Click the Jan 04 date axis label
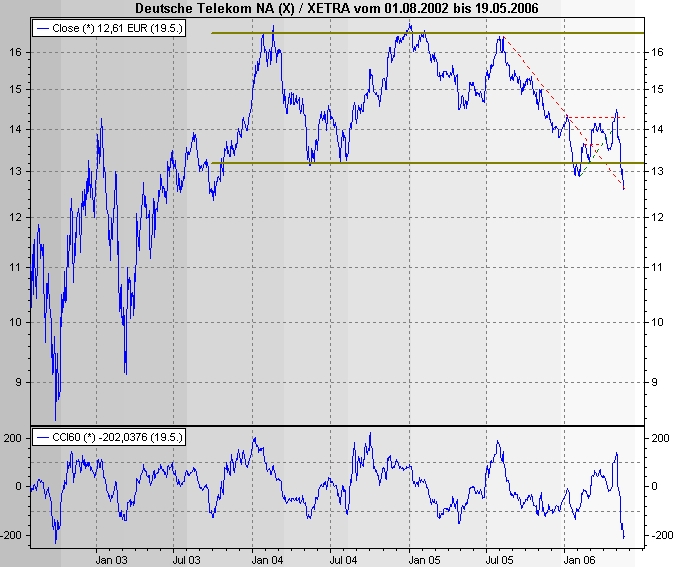The height and width of the screenshot is (568, 674). point(267,559)
